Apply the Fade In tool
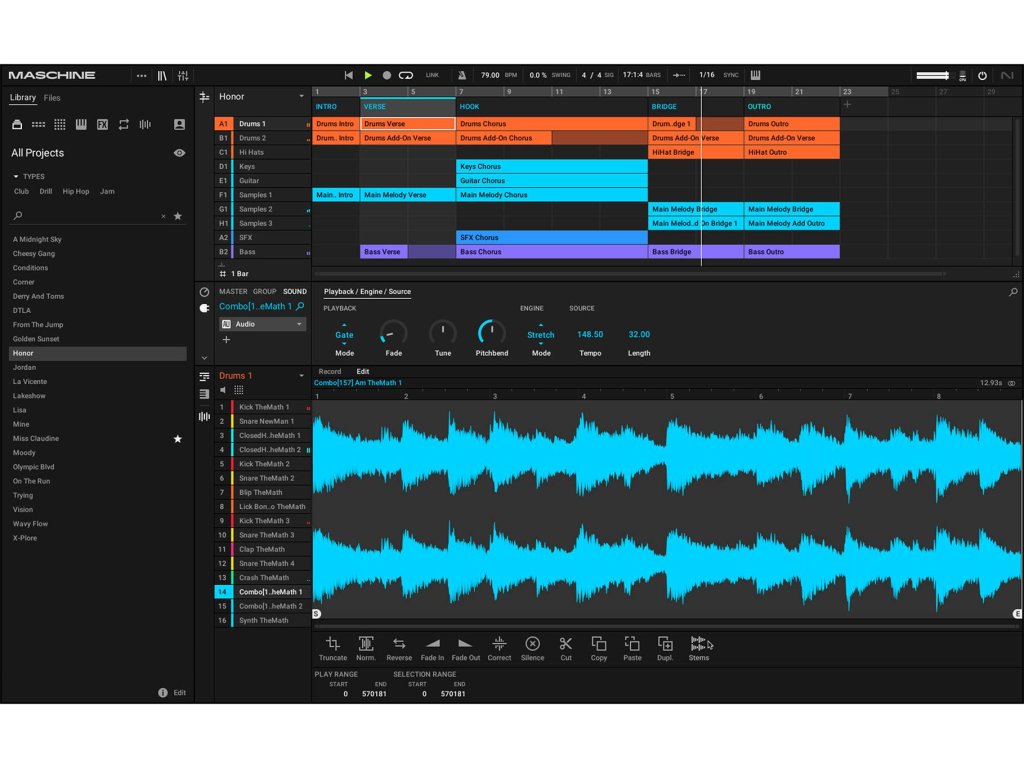 (432, 648)
